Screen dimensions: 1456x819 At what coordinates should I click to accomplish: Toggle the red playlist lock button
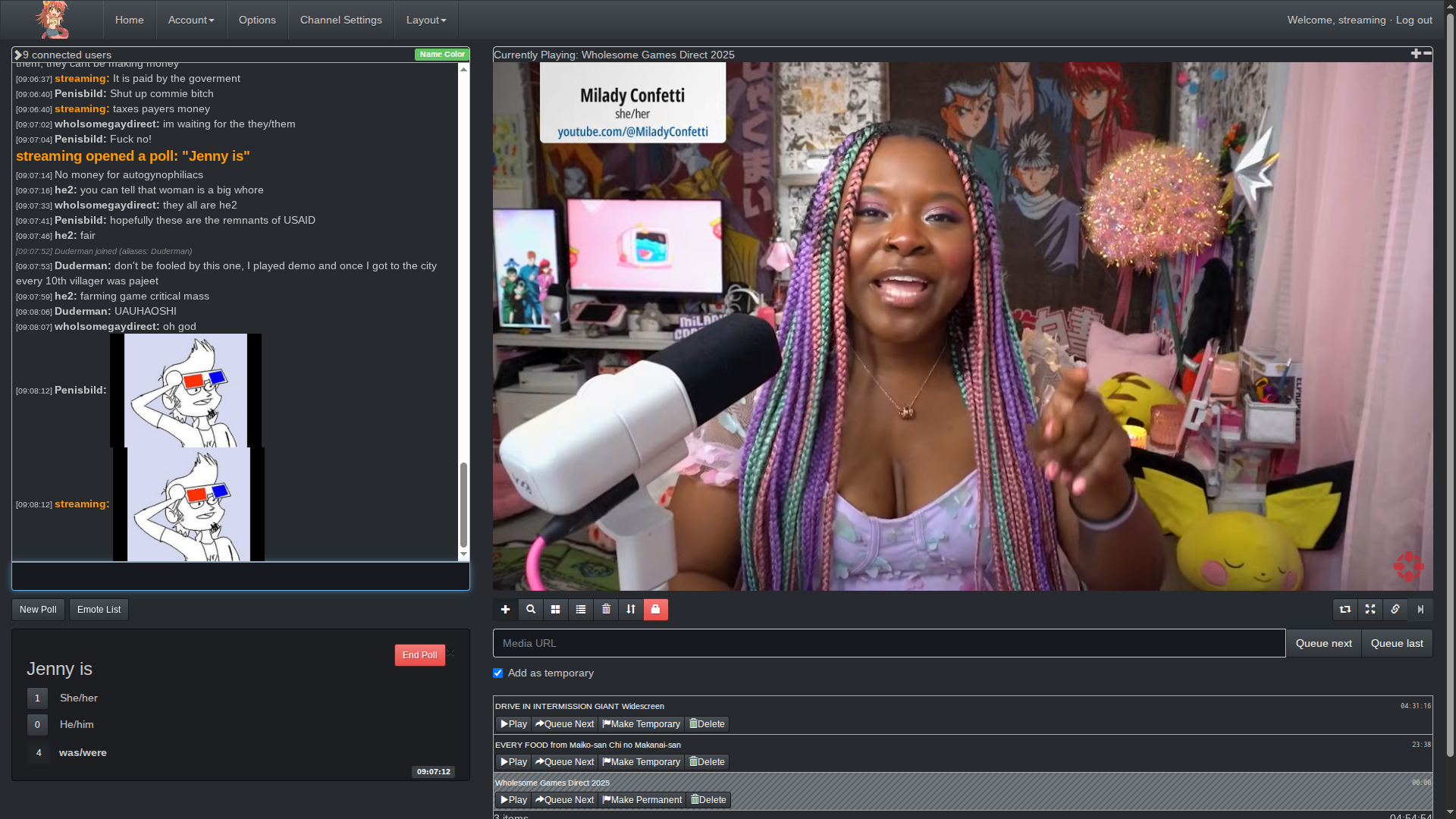click(x=656, y=610)
